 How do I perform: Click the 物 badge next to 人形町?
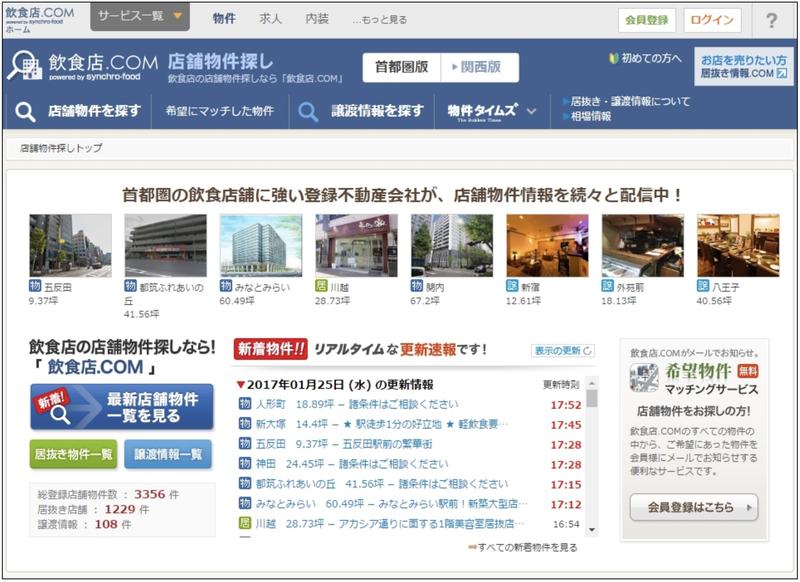tap(245, 404)
